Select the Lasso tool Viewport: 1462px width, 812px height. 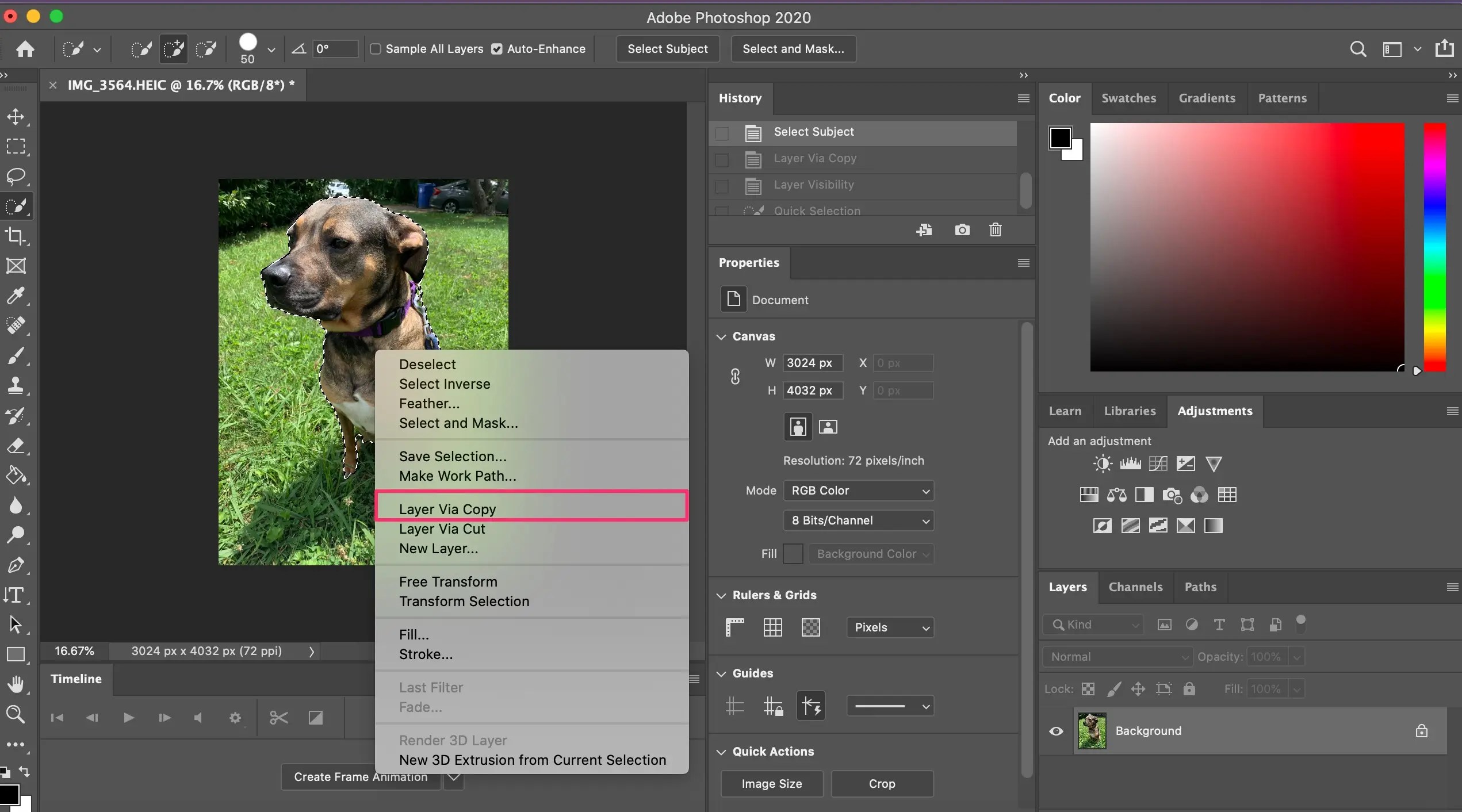point(16,176)
